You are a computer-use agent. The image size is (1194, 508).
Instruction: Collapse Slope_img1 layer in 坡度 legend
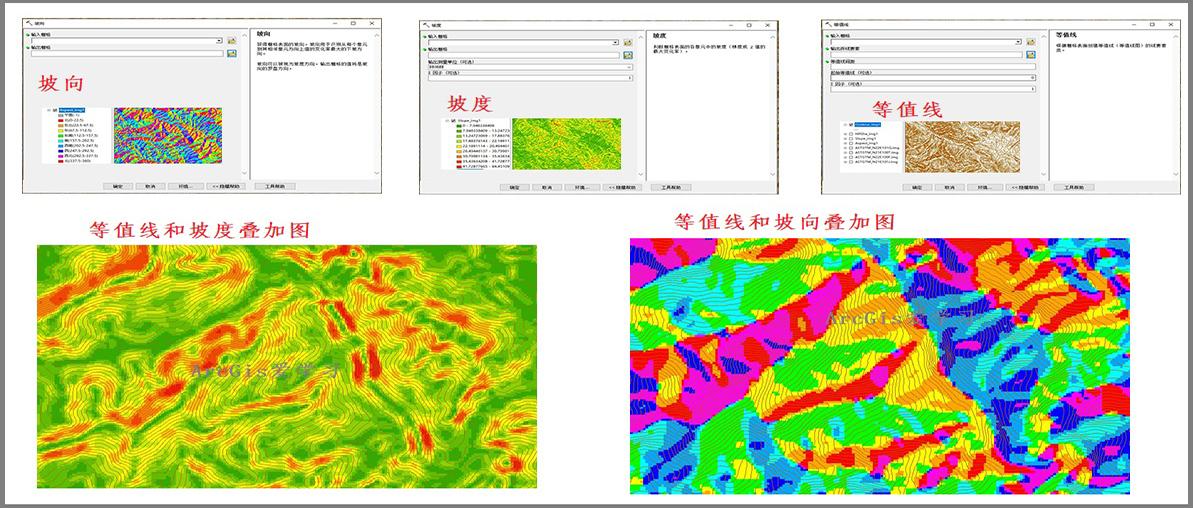tap(446, 120)
